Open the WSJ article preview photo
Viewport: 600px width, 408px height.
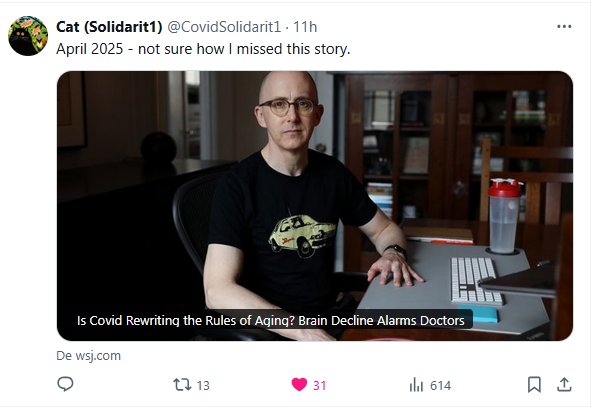point(315,206)
